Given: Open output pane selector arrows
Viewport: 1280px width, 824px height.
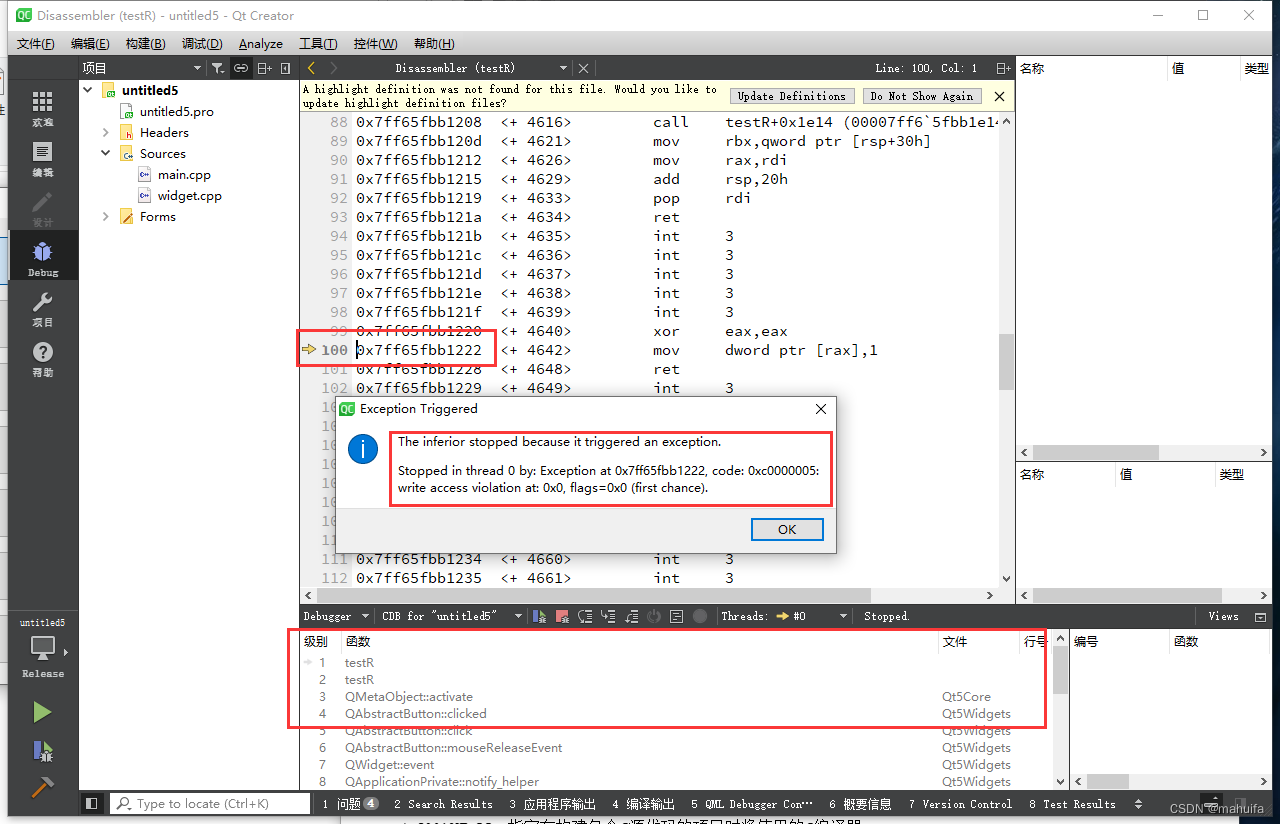Looking at the screenshot, I should (x=1138, y=803).
